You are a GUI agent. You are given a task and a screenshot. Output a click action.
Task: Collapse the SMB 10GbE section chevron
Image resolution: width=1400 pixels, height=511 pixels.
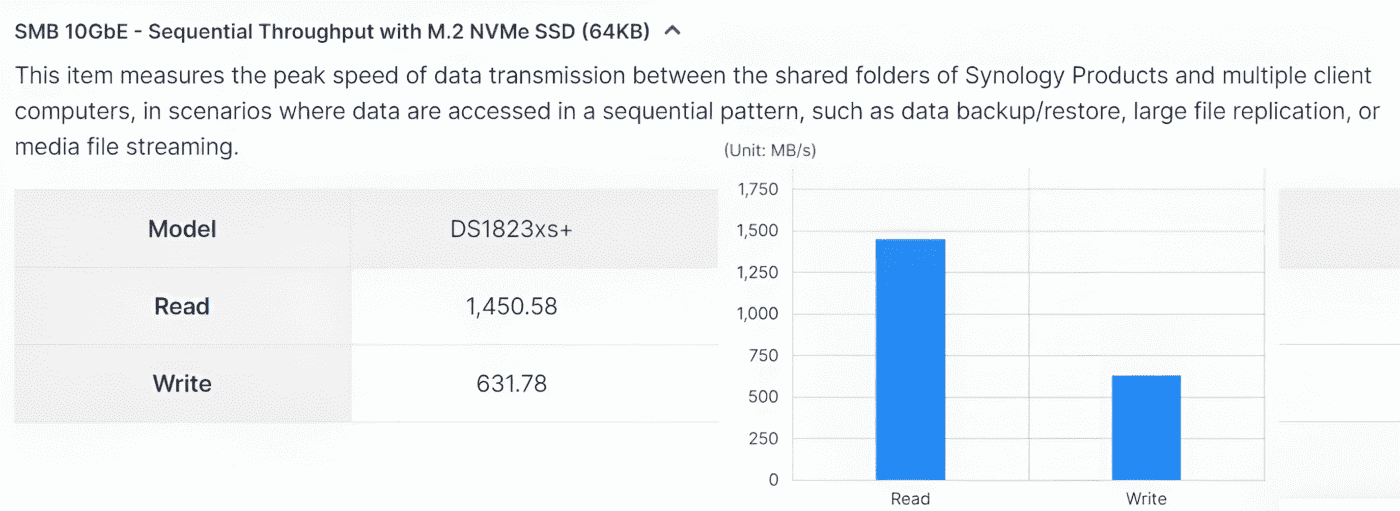coord(673,31)
